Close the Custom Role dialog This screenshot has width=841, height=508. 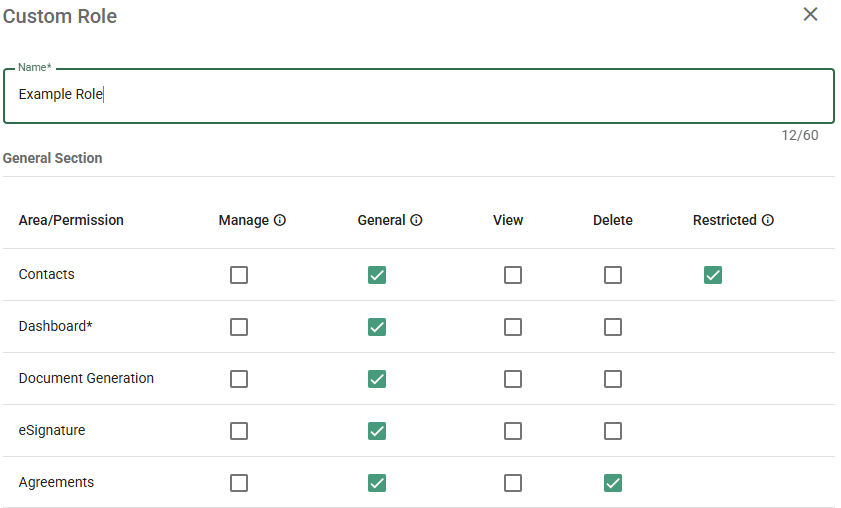tap(810, 14)
